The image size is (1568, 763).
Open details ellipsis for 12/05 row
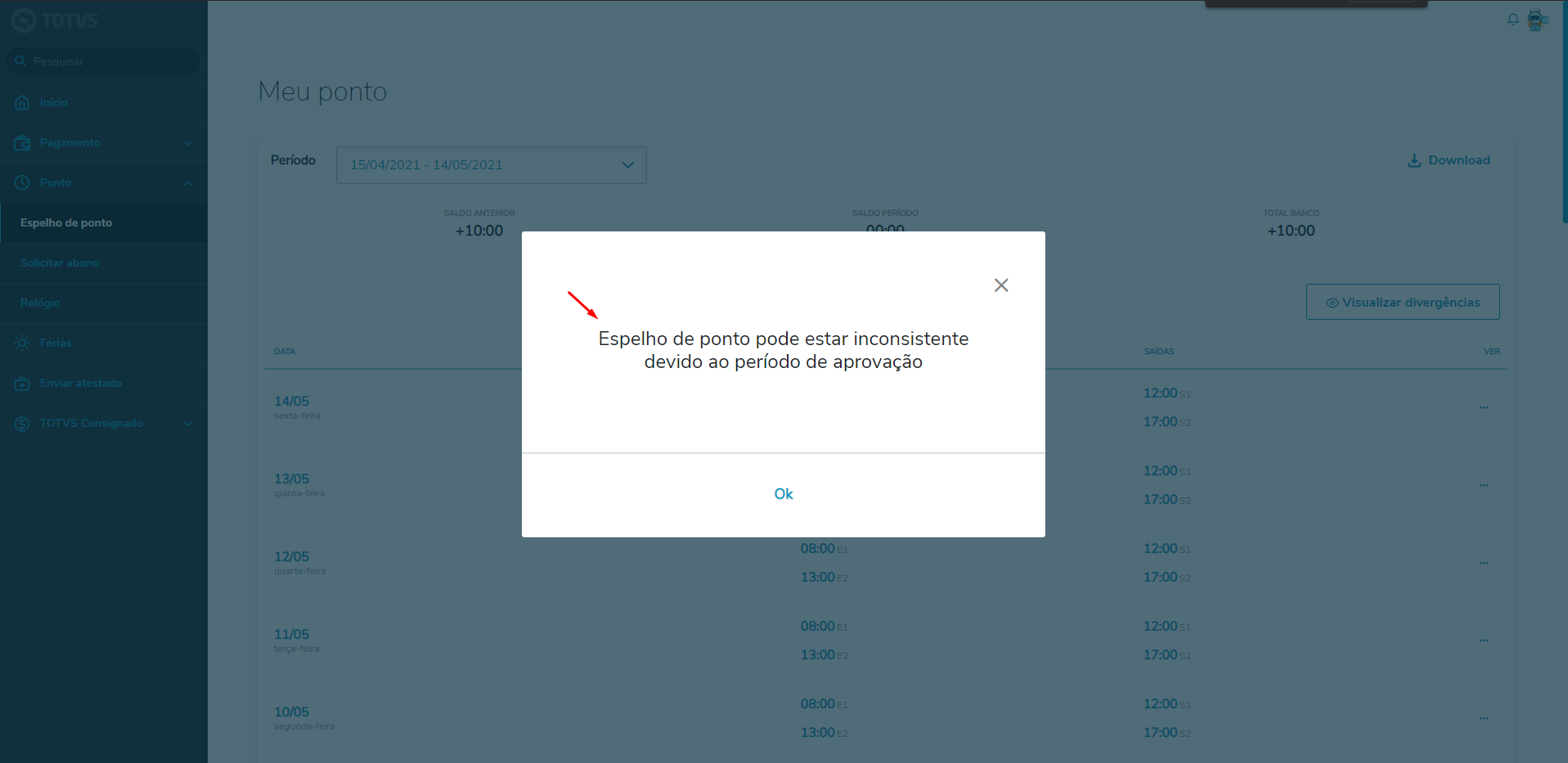(1484, 563)
